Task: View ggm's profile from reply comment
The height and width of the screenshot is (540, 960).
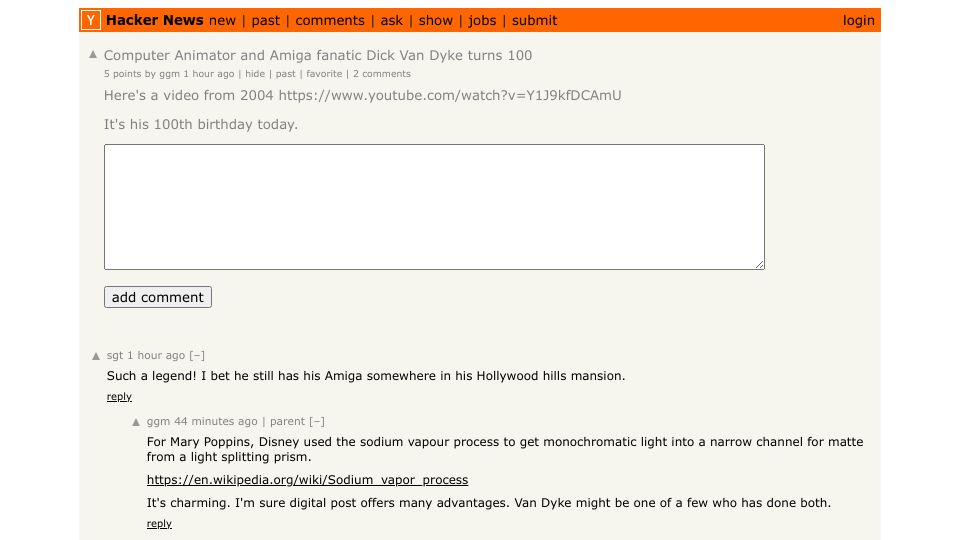Action: 158,421
